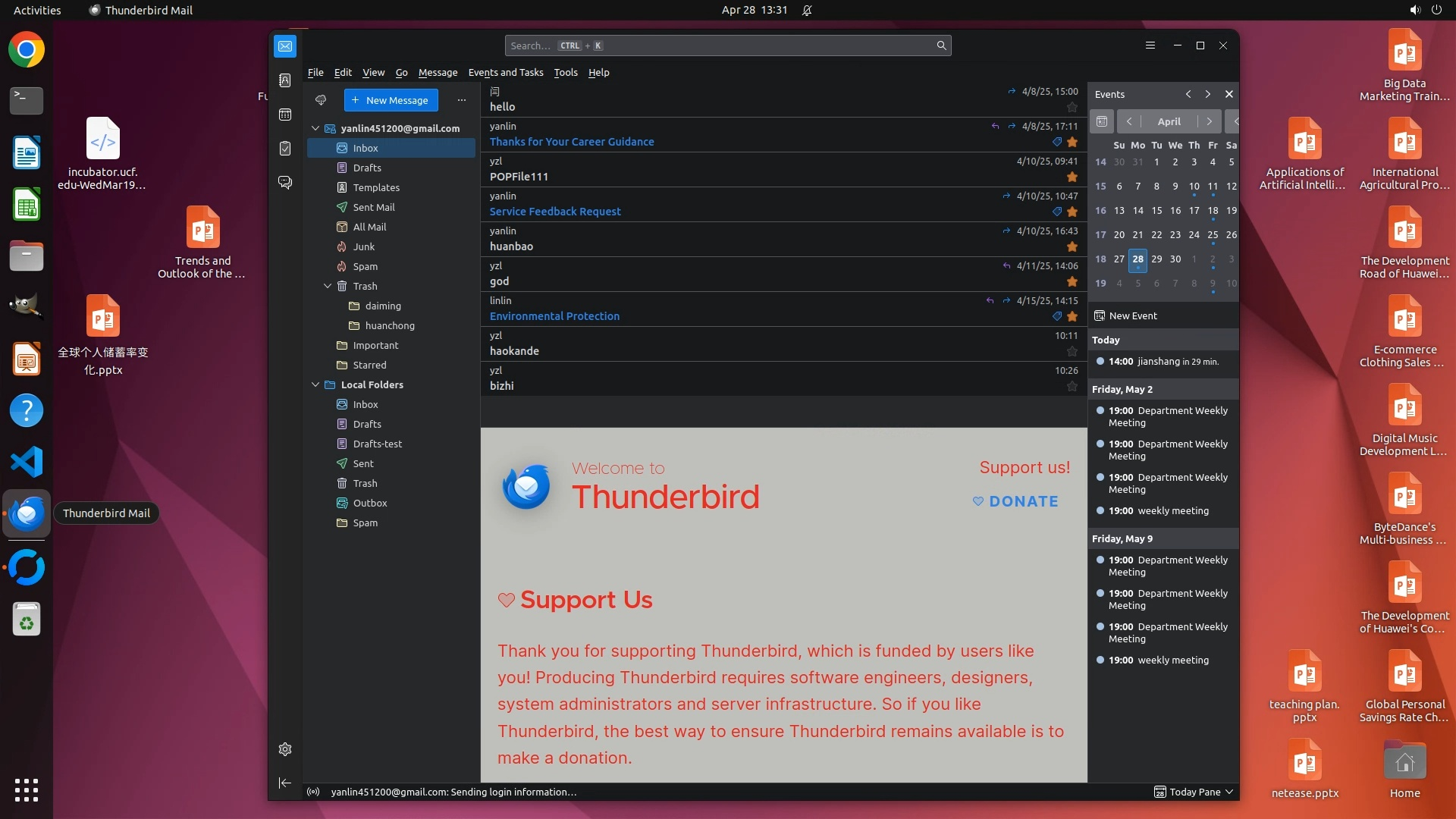Open the Address Book space icon
1456x819 pixels.
coord(285,80)
